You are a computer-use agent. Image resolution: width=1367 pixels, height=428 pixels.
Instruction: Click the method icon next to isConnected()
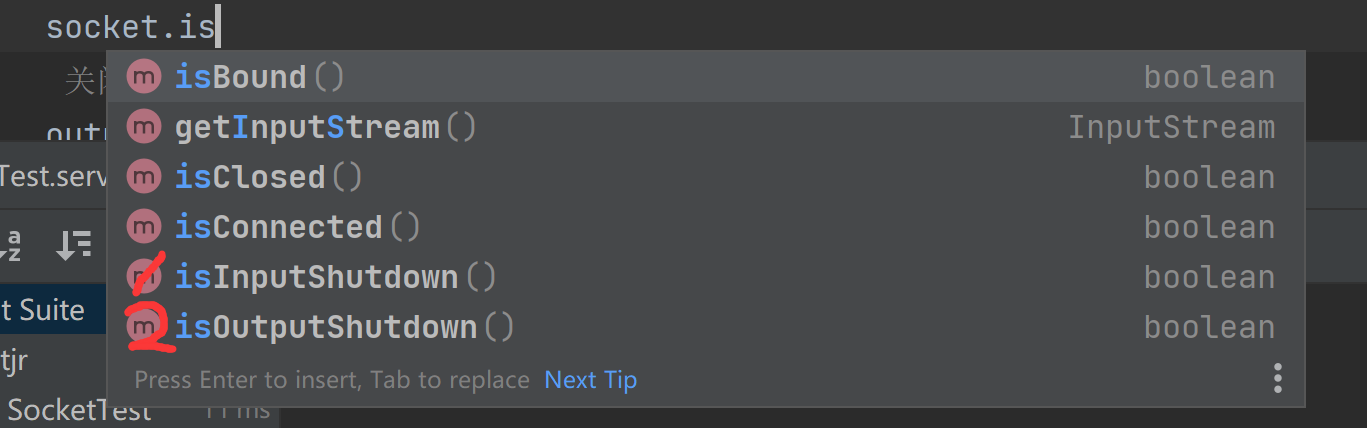pyautogui.click(x=144, y=227)
